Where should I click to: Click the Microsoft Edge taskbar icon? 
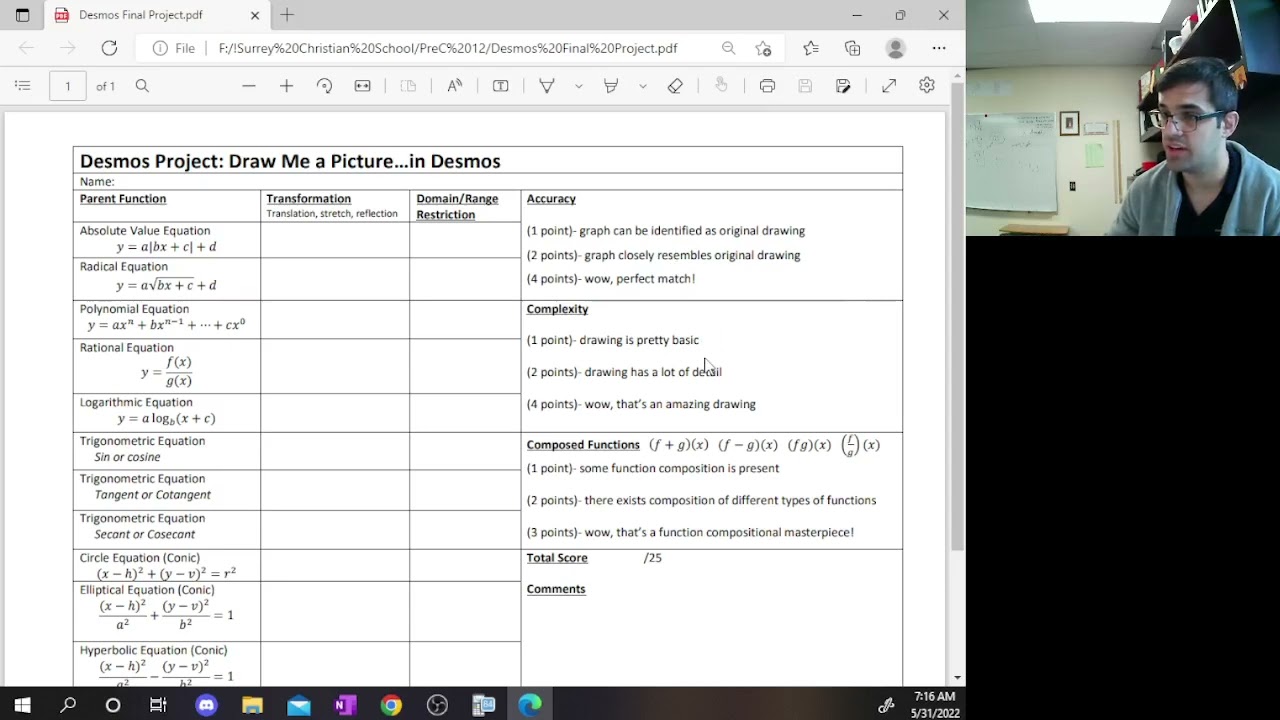coord(530,705)
